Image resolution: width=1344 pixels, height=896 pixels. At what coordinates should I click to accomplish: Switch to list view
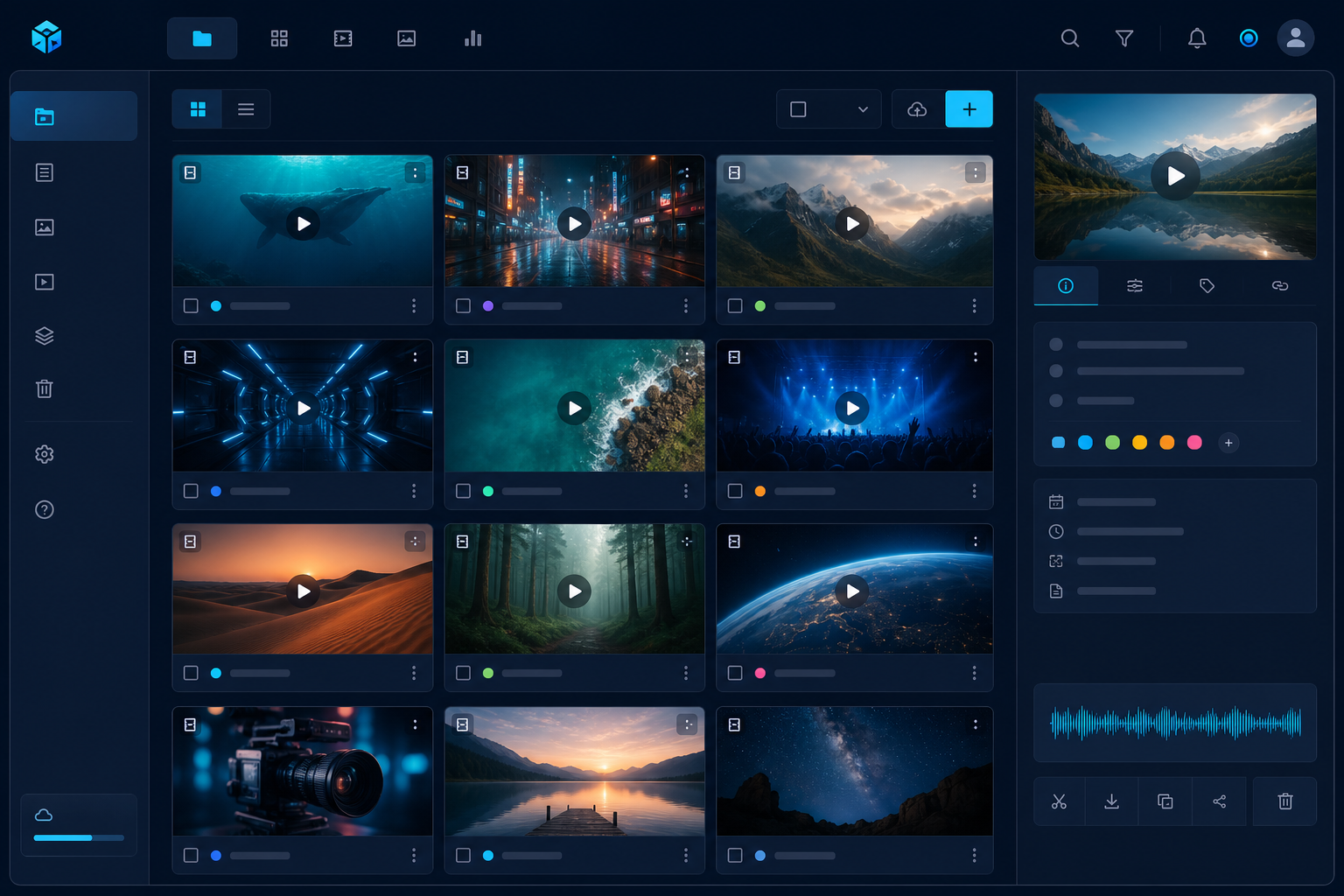pos(246,109)
